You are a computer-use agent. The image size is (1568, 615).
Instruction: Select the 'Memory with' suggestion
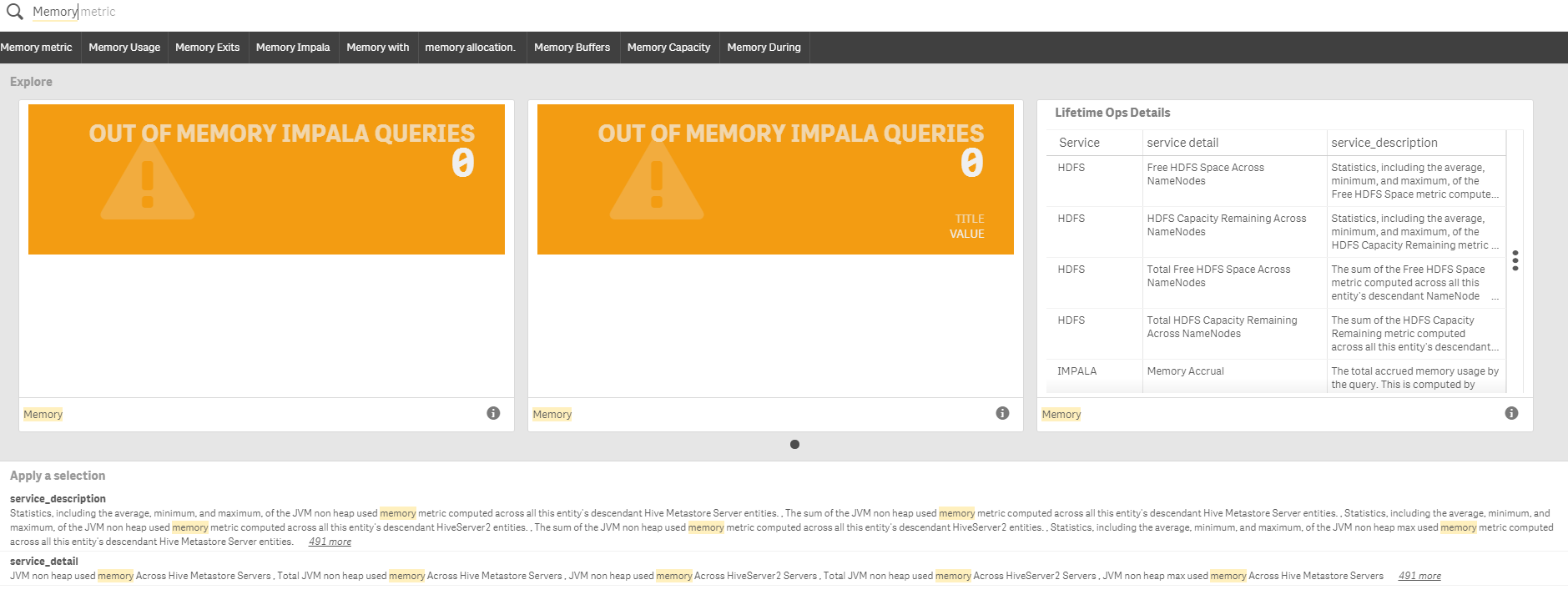(378, 48)
